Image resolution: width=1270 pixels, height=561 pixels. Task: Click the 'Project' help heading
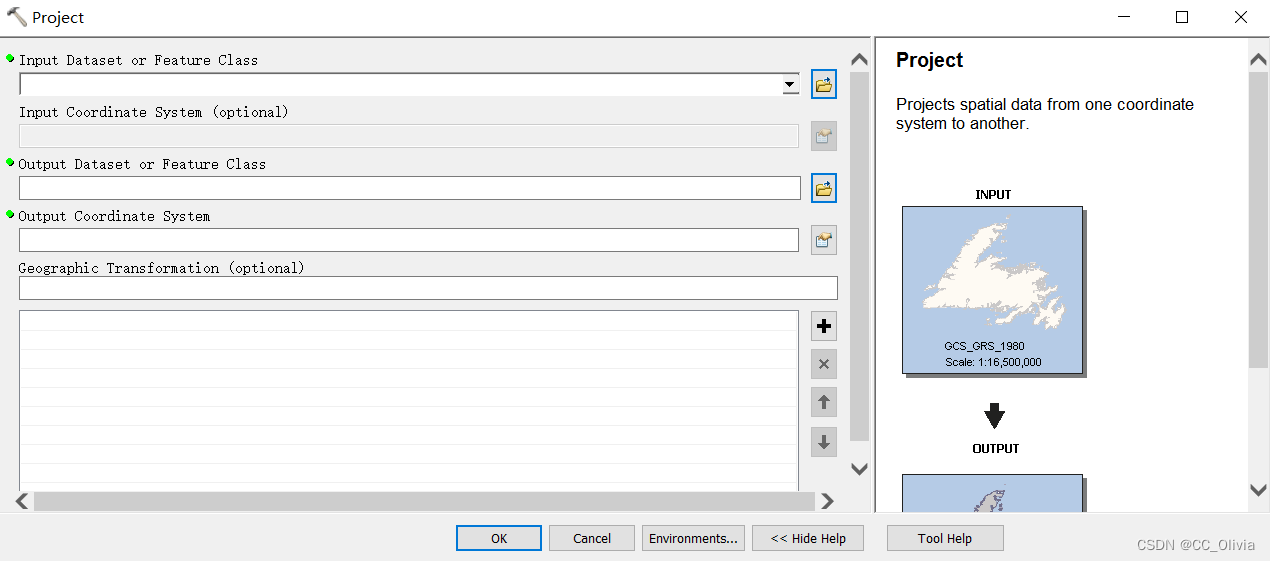[929, 60]
